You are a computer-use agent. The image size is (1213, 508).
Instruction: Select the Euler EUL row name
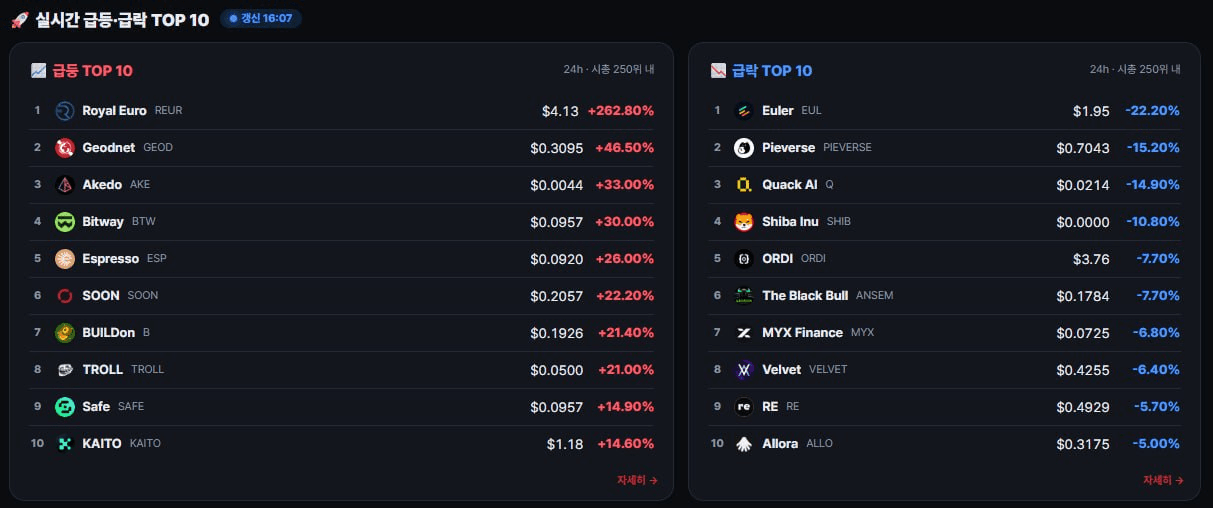pos(791,111)
